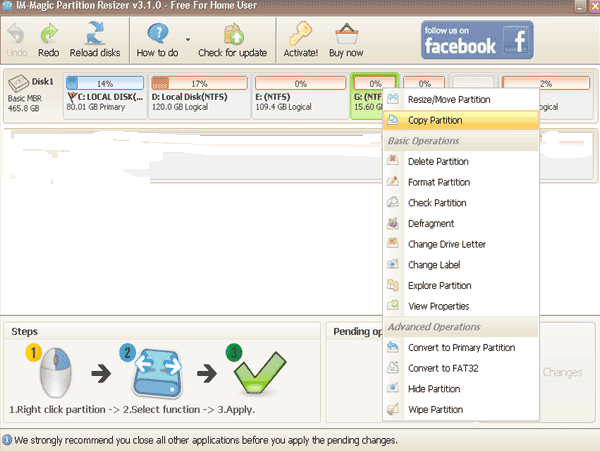Choose Wipe Partition menu entry

pyautogui.click(x=461, y=409)
